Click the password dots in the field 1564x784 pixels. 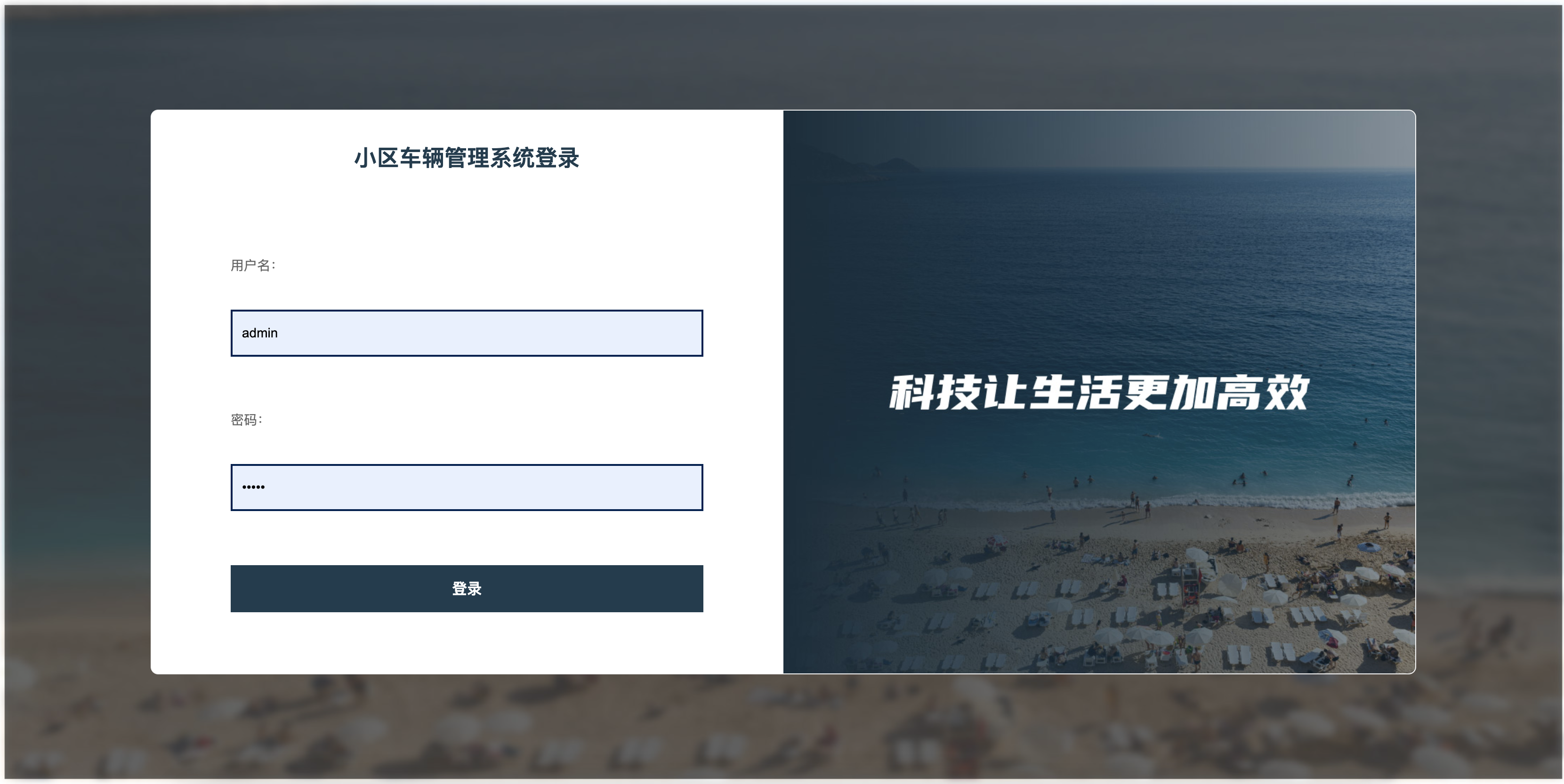[253, 487]
